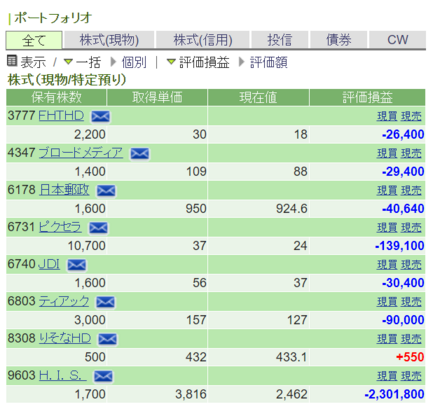Screen dimensions: 440x416
Task: Switch display to 個別
Action: point(134,62)
